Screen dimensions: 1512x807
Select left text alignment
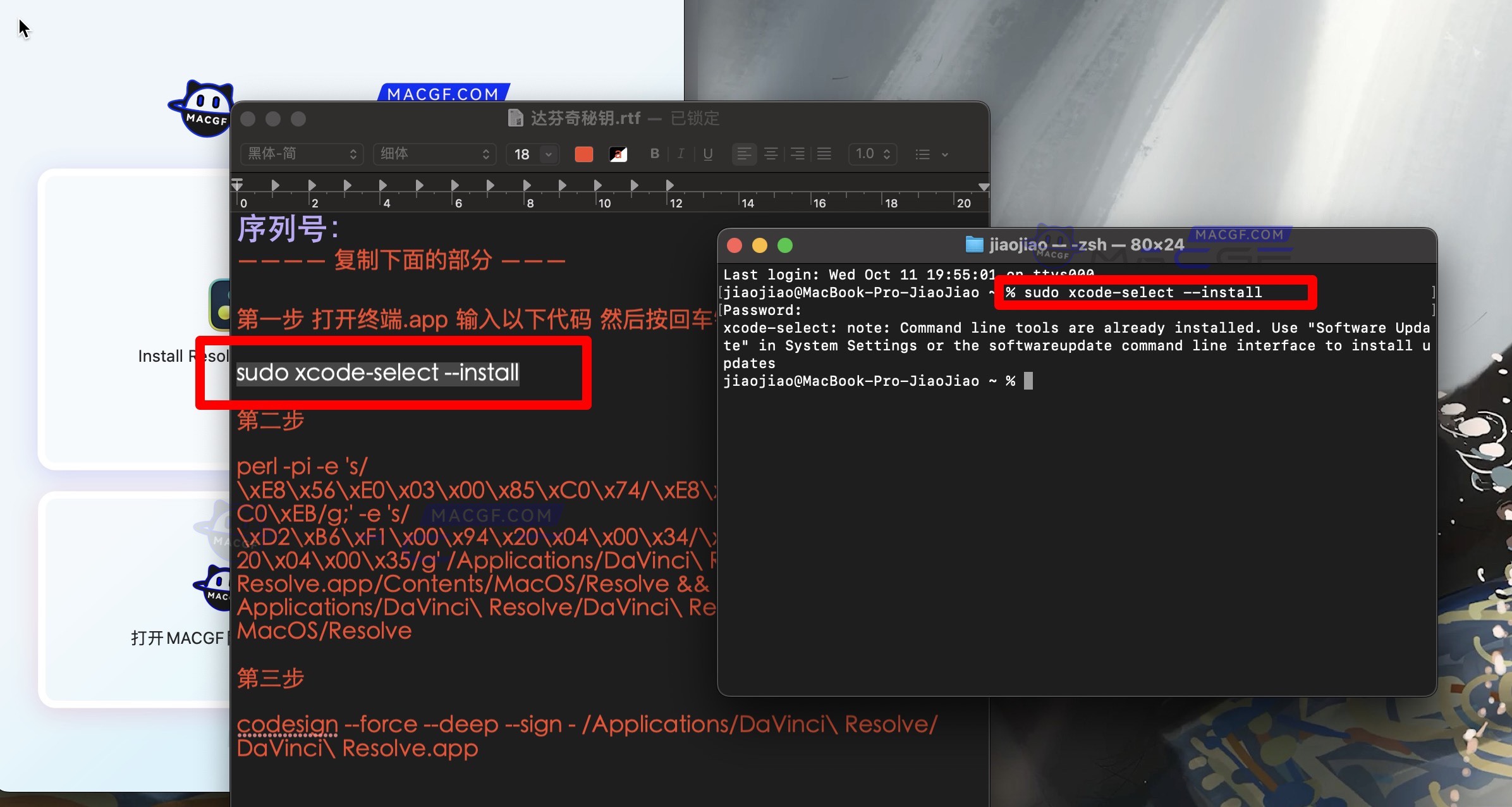click(x=745, y=154)
